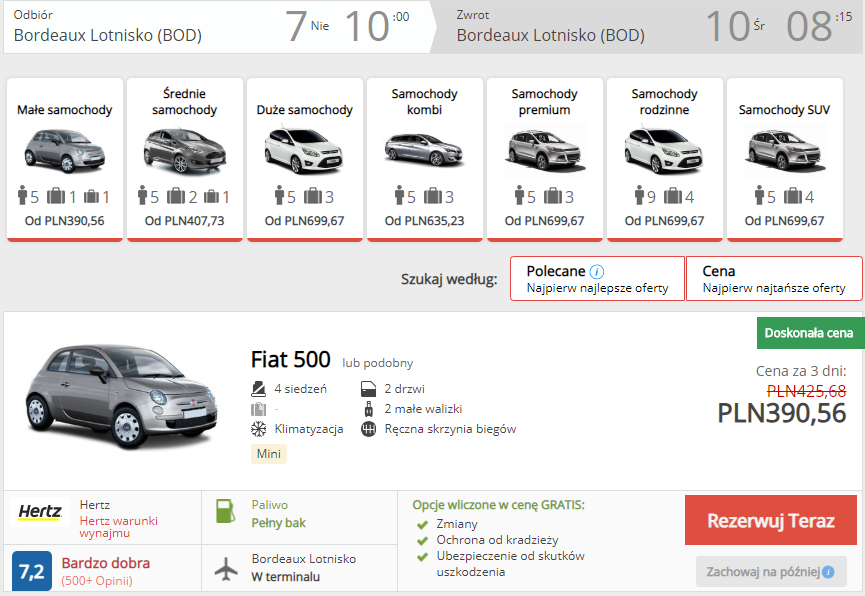865x596 pixels.
Task: Click Od PLN635,23 price in kombi card
Action: [x=425, y=221]
